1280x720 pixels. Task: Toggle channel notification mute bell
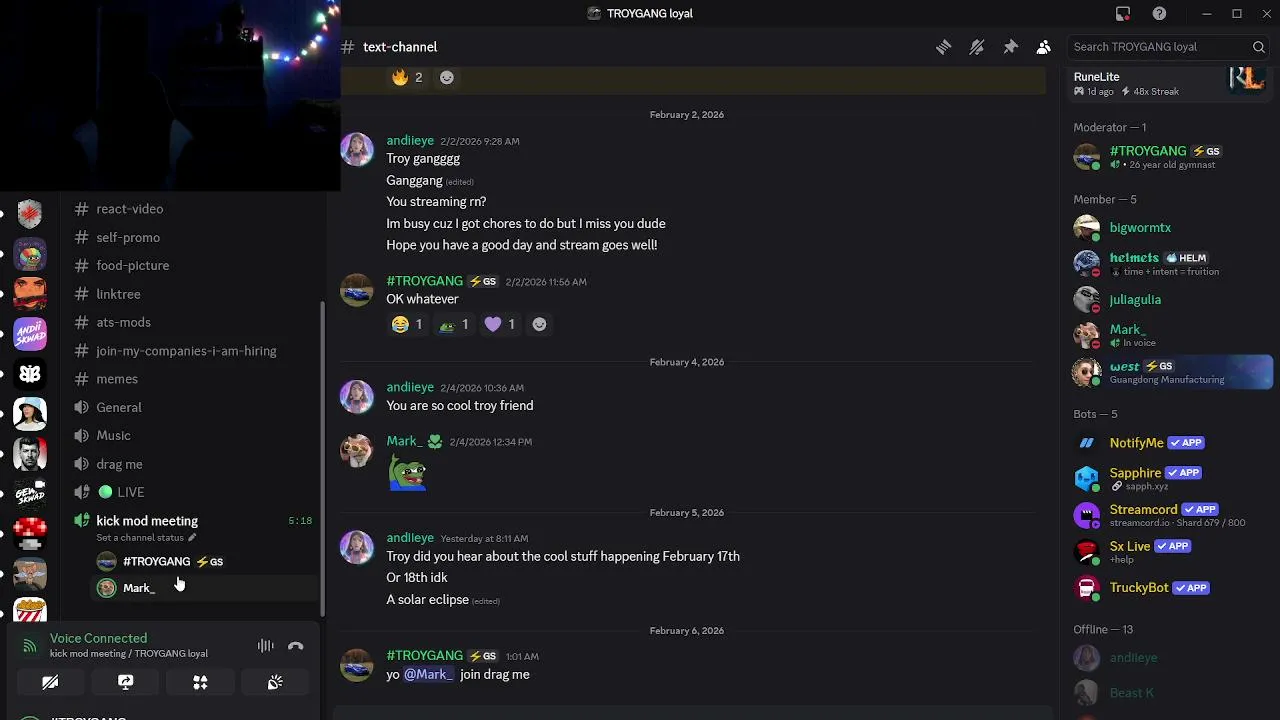(977, 47)
